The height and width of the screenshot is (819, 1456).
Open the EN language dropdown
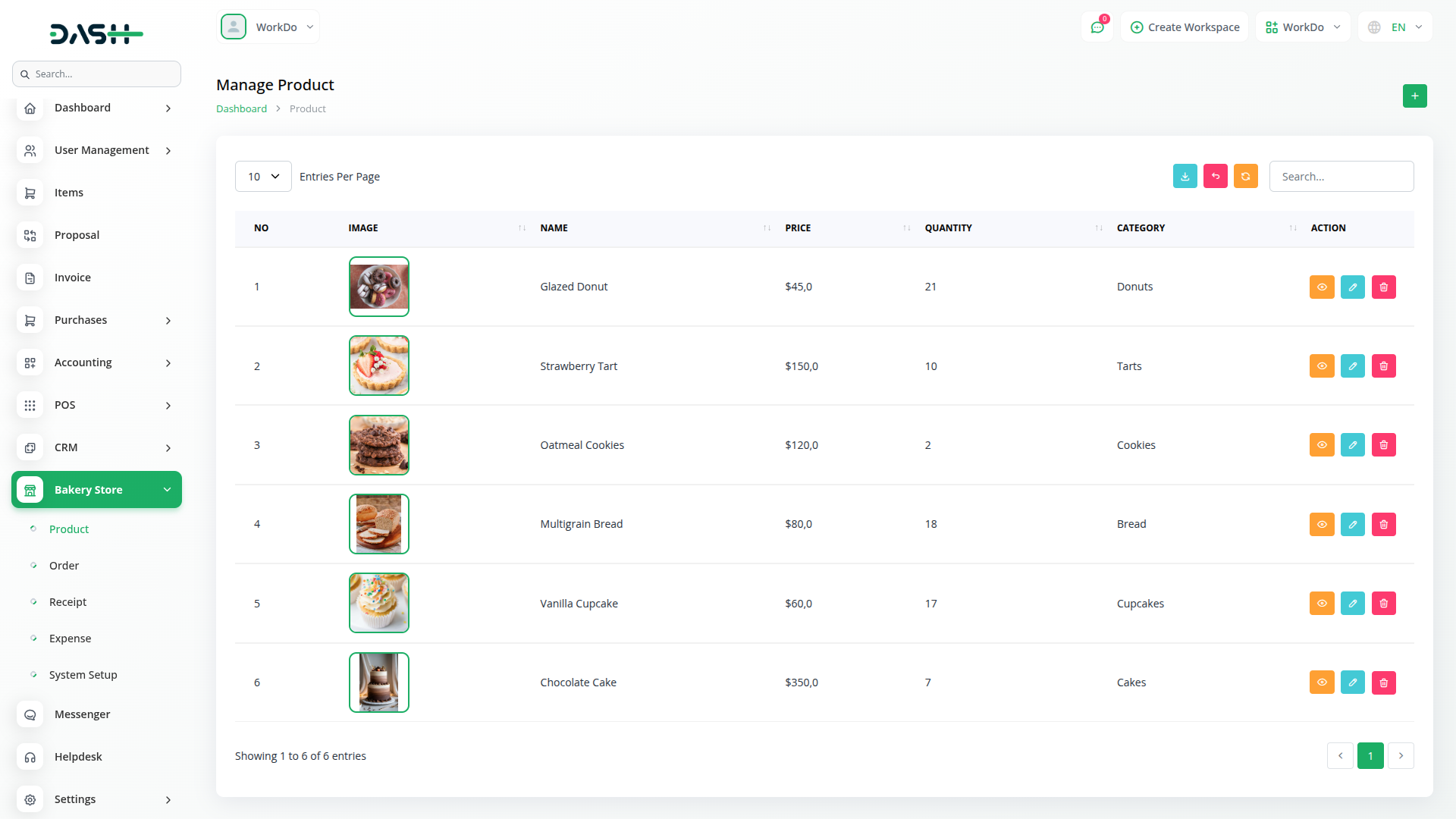point(1396,27)
